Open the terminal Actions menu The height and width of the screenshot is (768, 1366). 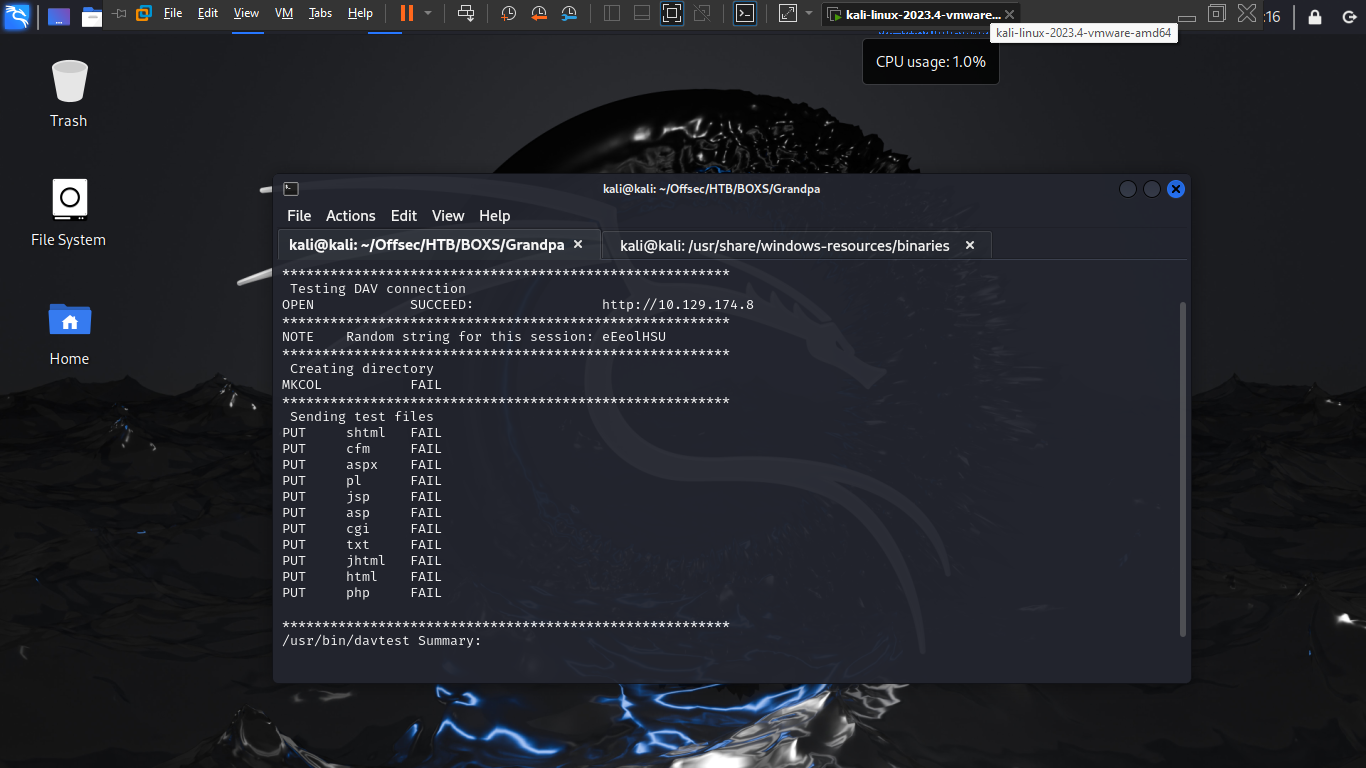351,215
